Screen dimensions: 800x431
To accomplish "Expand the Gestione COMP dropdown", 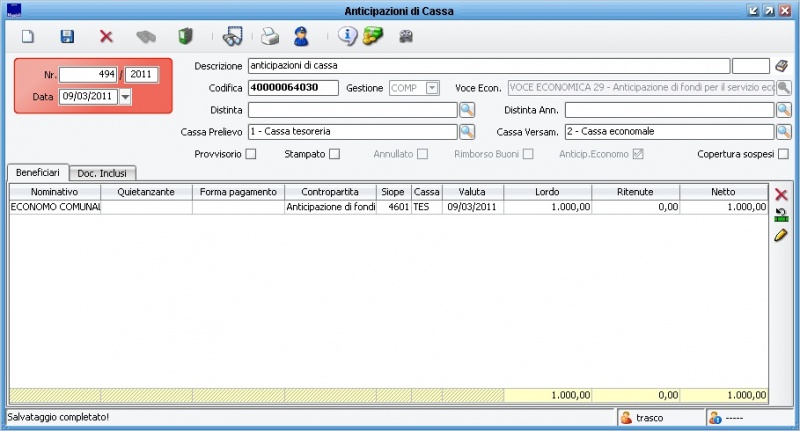I will pyautogui.click(x=432, y=88).
